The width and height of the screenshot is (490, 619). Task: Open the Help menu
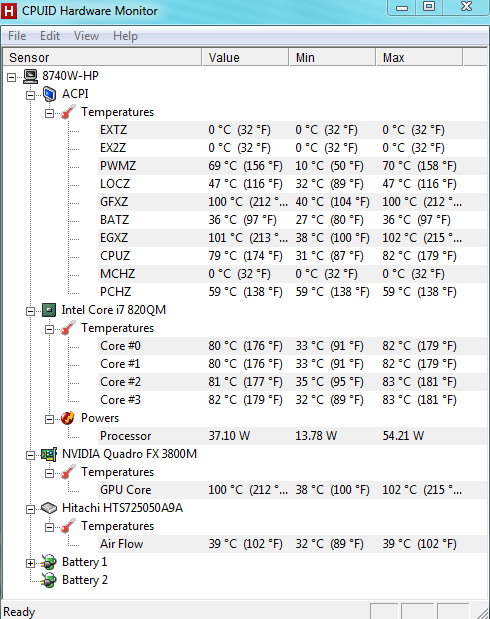pyautogui.click(x=125, y=36)
